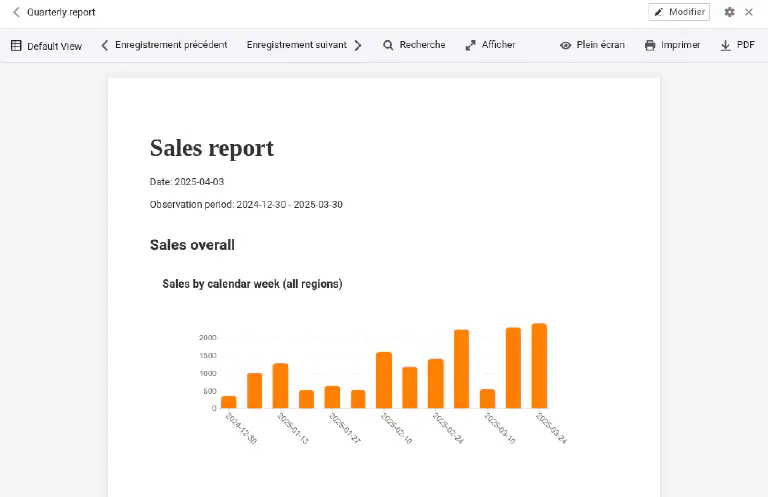Click the bar above the 2024-12-30 label
Viewport: 768px width, 497px height.
229,402
